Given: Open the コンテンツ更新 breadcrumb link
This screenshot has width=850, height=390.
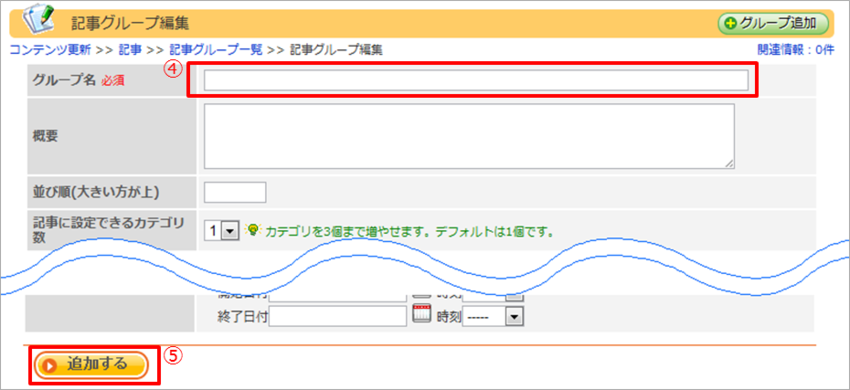Looking at the screenshot, I should 50,50.
